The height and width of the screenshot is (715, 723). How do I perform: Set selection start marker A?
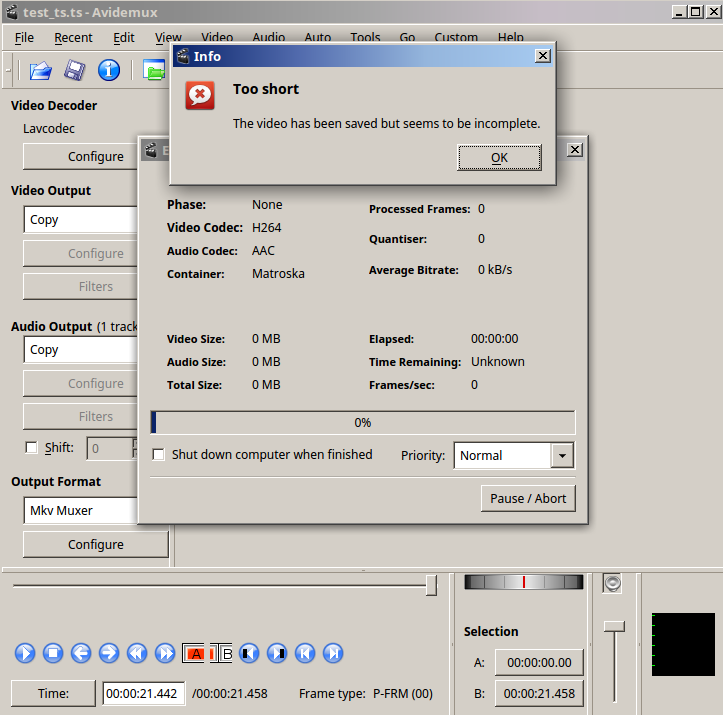[x=194, y=653]
